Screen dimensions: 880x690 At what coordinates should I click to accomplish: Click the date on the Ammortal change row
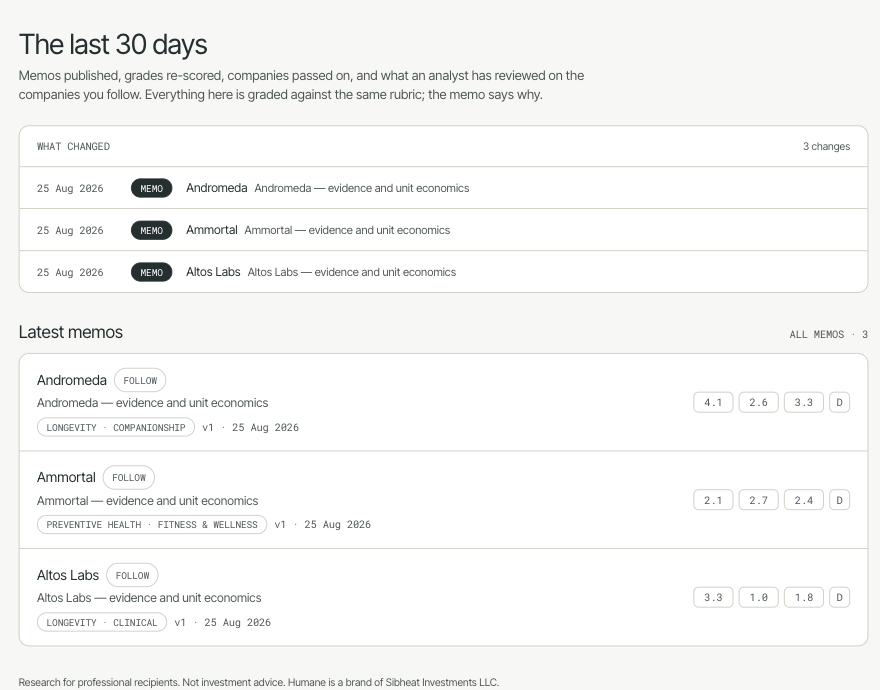coord(70,231)
